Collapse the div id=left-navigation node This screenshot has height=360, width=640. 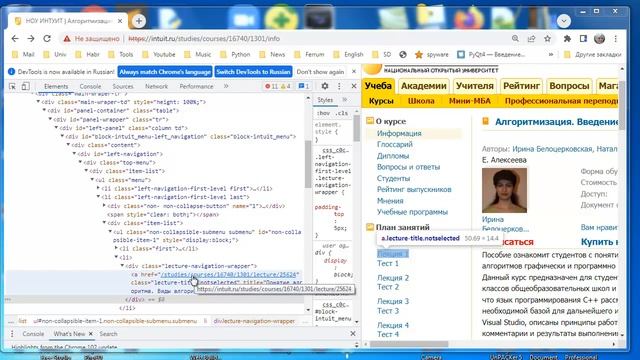pos(74,154)
